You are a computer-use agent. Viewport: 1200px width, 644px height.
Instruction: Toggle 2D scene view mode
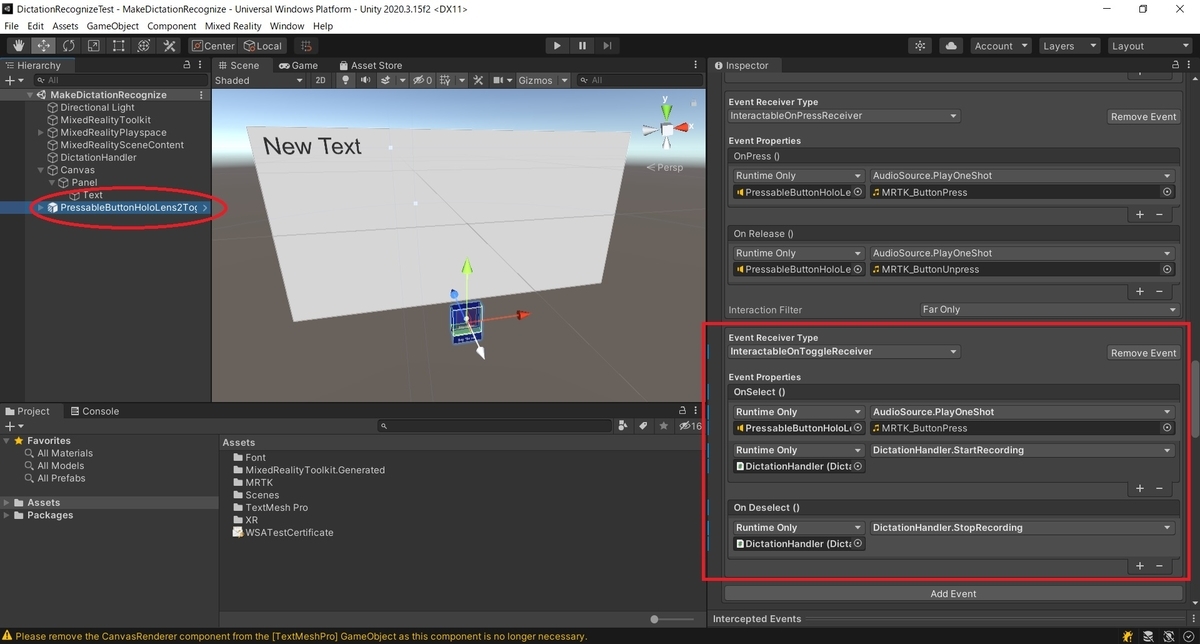[x=321, y=80]
